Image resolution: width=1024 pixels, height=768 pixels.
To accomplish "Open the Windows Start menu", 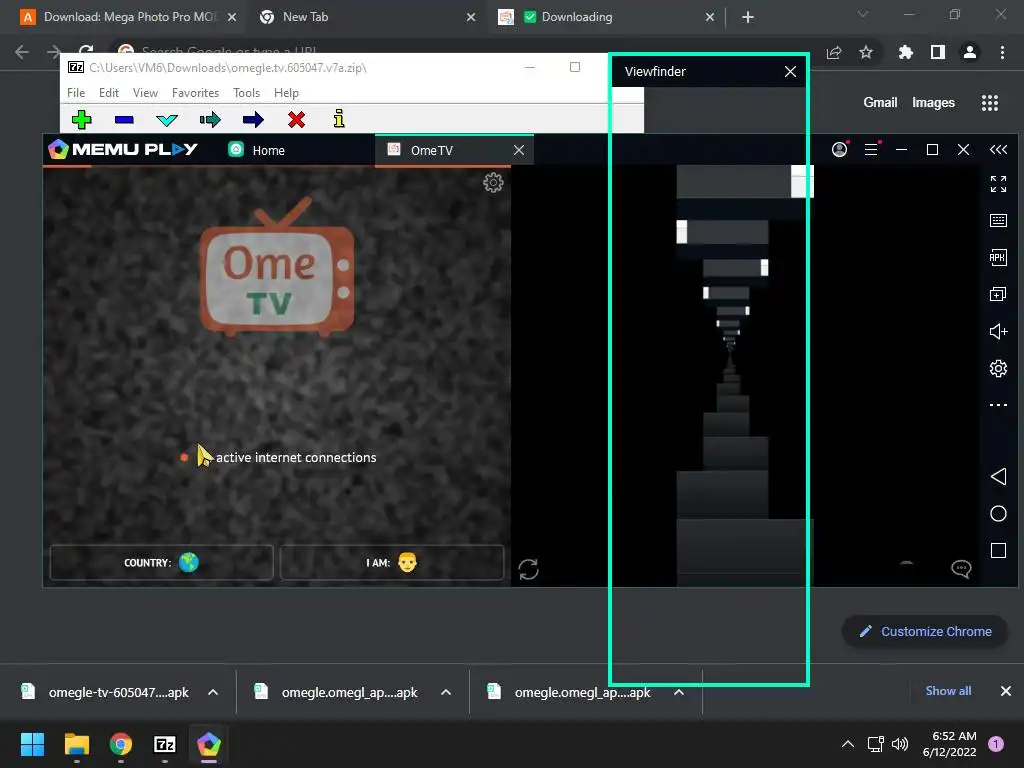I will 32,744.
